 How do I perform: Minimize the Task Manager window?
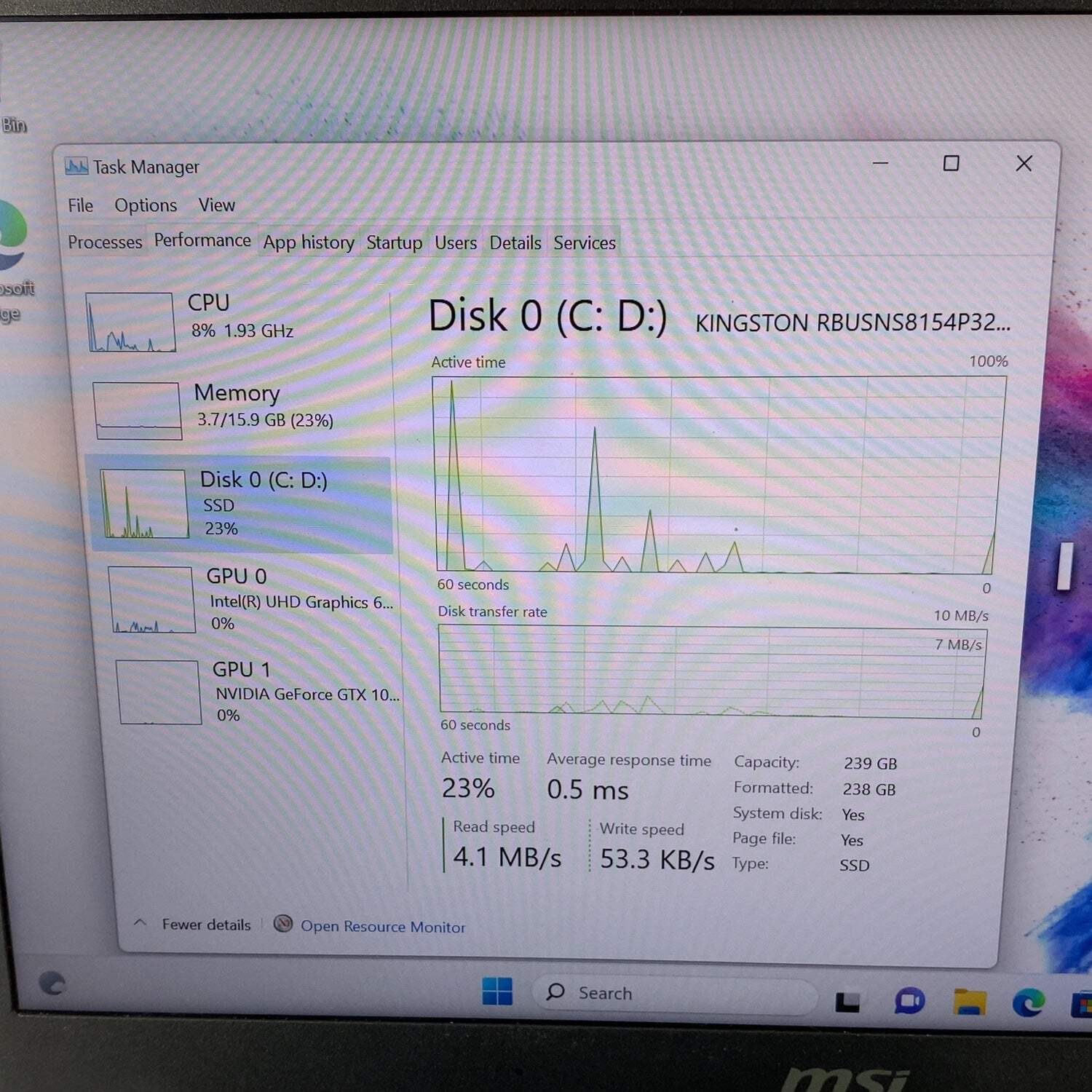881,163
